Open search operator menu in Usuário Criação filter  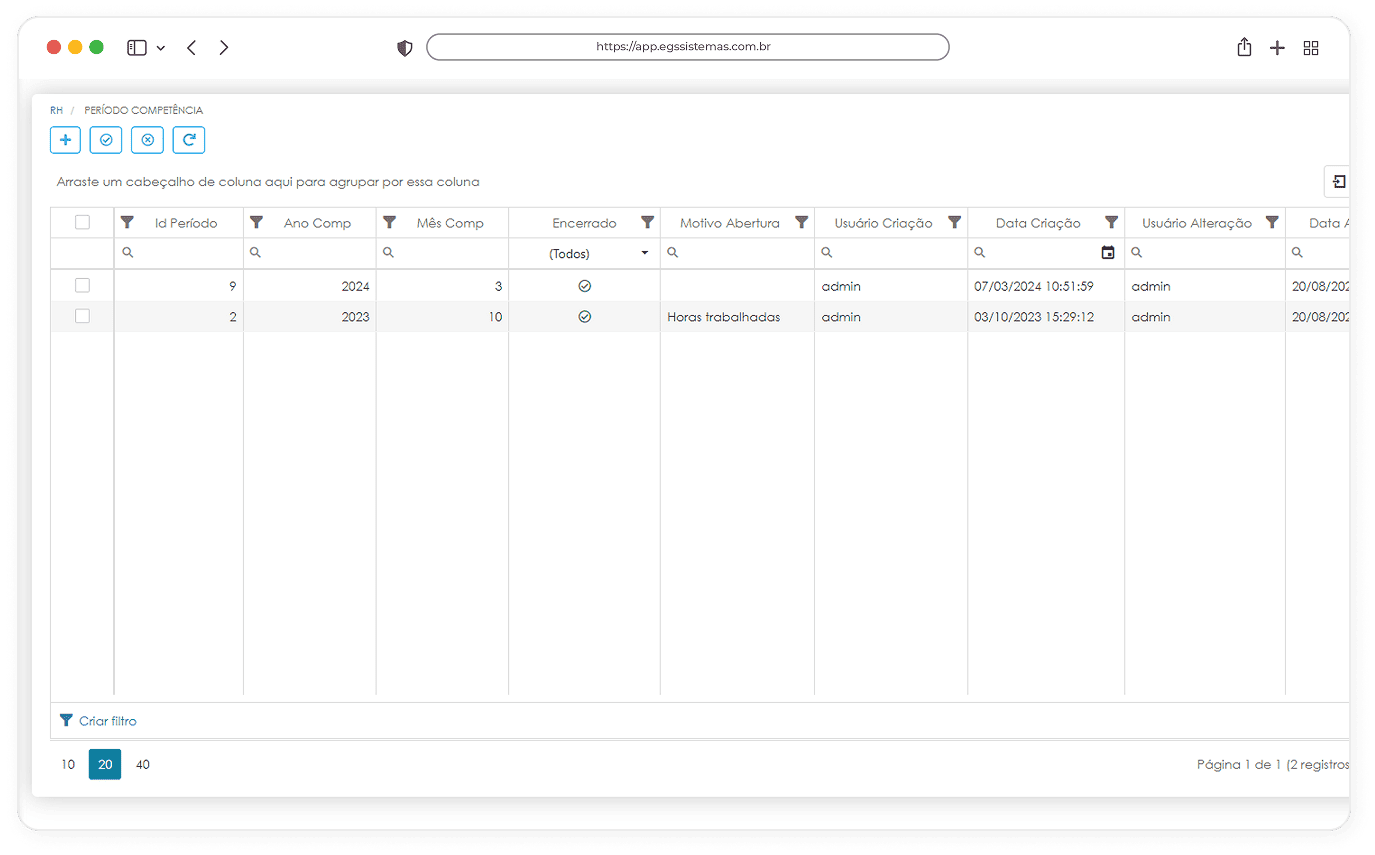pos(827,253)
